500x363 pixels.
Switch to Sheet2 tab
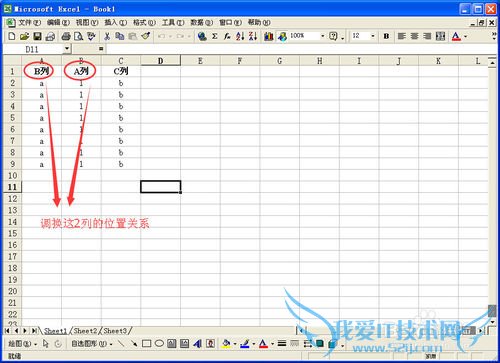[85, 331]
